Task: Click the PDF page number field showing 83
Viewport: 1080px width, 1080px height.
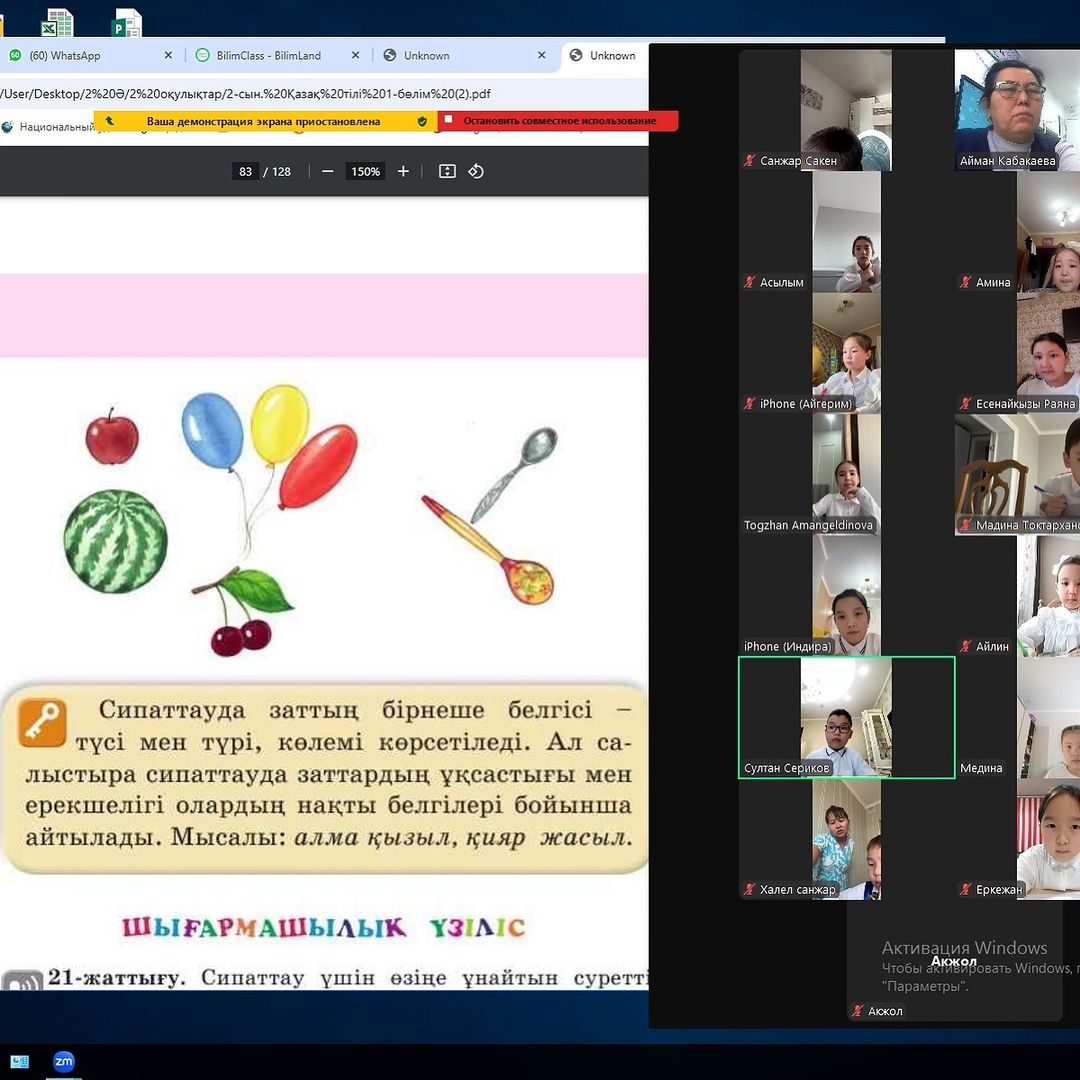Action: tap(245, 172)
